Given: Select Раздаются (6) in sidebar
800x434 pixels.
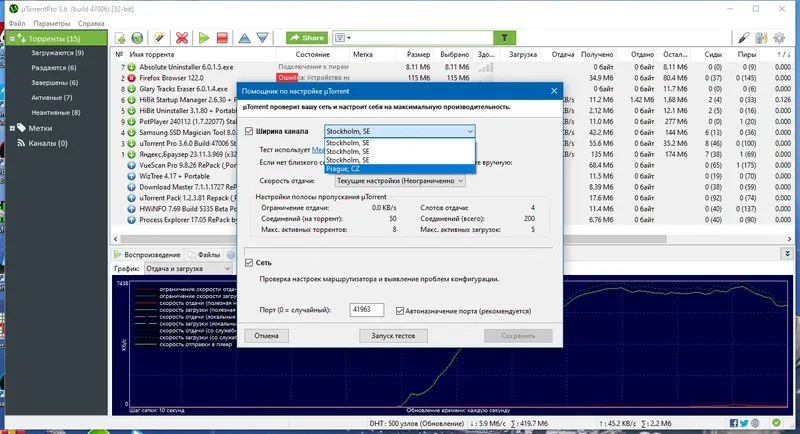Looking at the screenshot, I should point(54,67).
